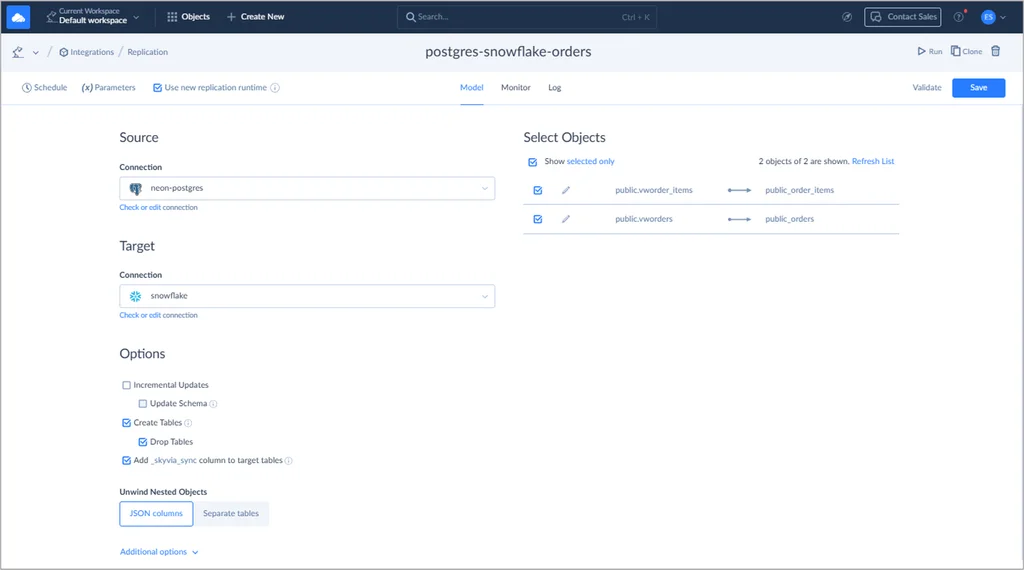Open the Target connection dropdown

[x=307, y=296]
